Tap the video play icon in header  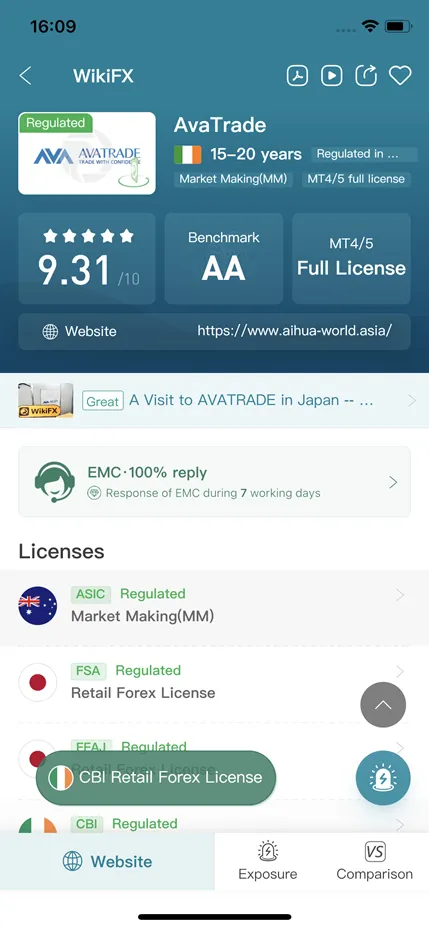(332, 75)
